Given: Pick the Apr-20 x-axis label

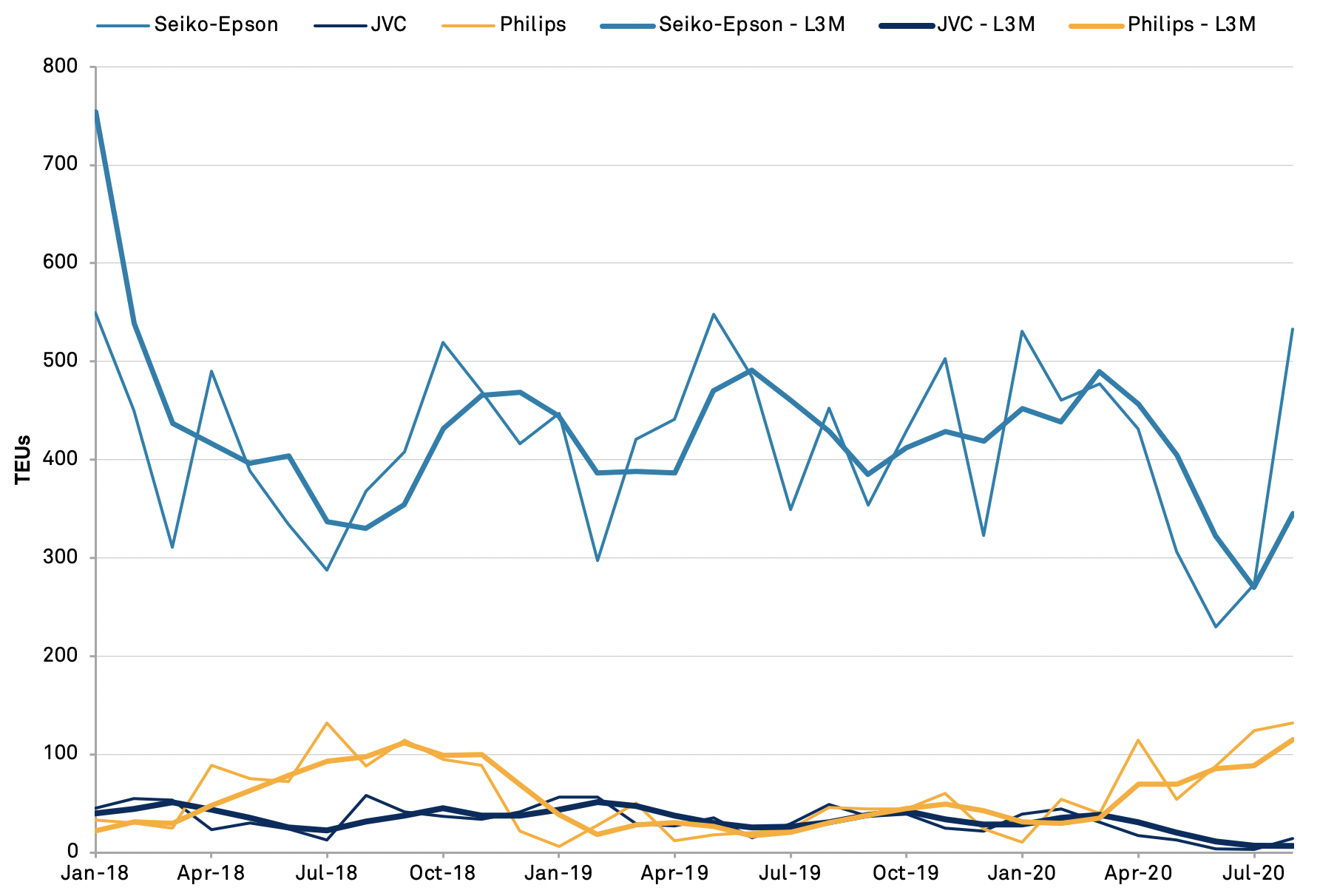Looking at the screenshot, I should click(1138, 873).
